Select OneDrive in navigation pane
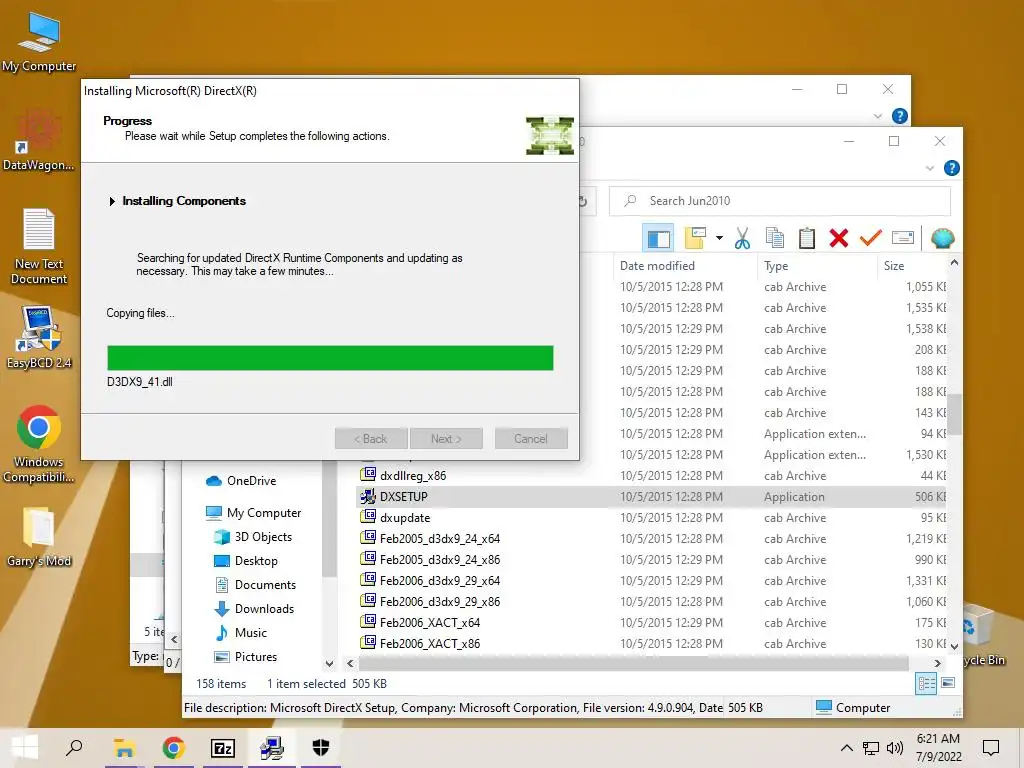 point(241,481)
